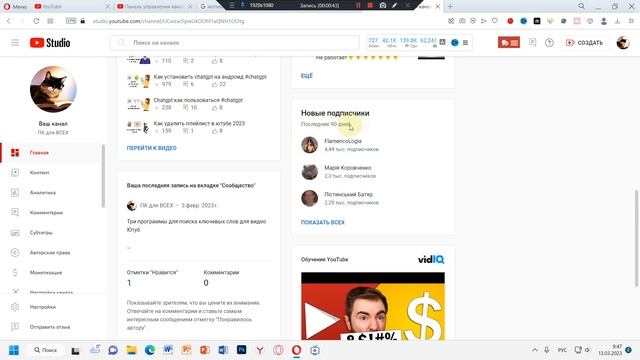Open Авторские права in the sidebar
This screenshot has height=360, width=640.
pyautogui.click(x=51, y=253)
